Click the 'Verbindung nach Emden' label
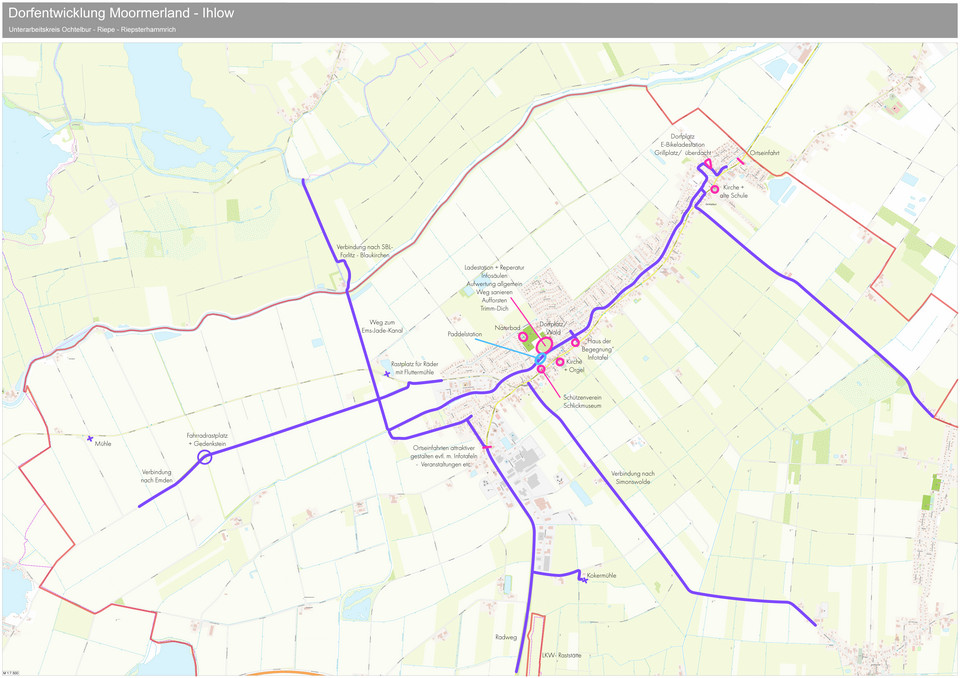960x678 pixels. click(157, 476)
